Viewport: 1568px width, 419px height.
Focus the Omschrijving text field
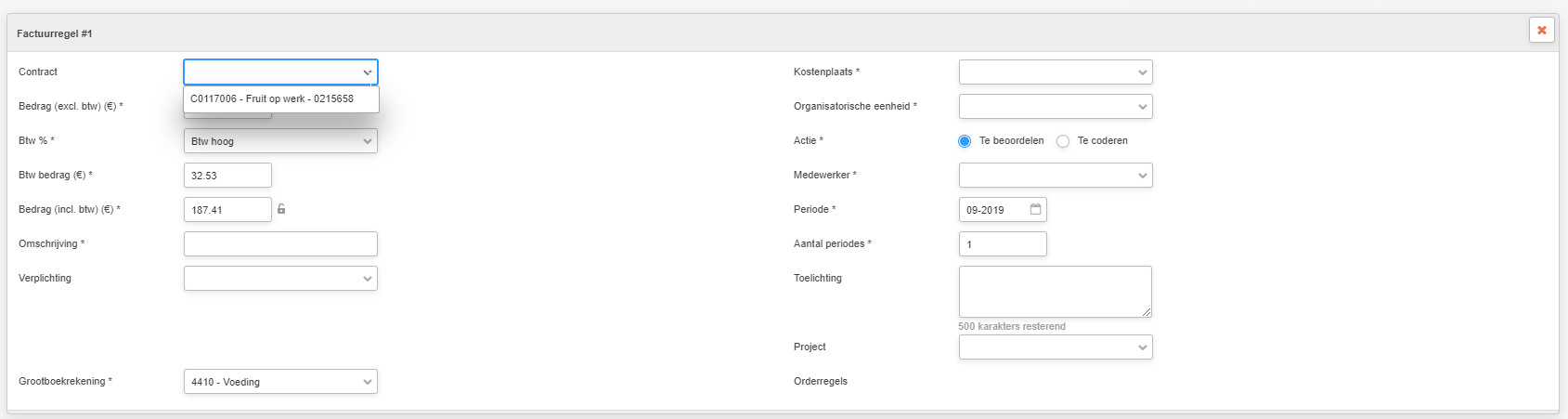pyautogui.click(x=280, y=244)
